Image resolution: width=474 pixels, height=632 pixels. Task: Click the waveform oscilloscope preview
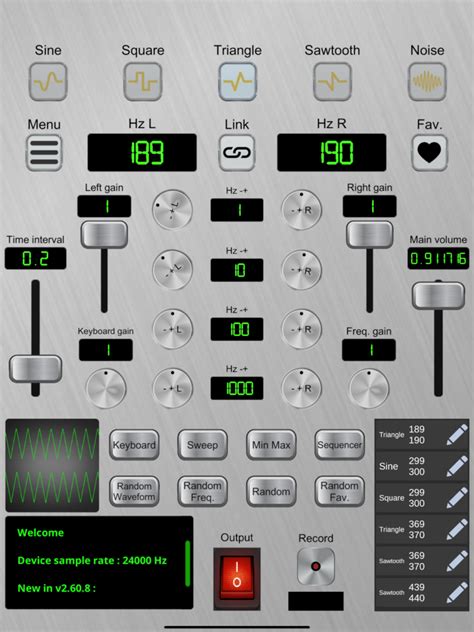[52, 466]
